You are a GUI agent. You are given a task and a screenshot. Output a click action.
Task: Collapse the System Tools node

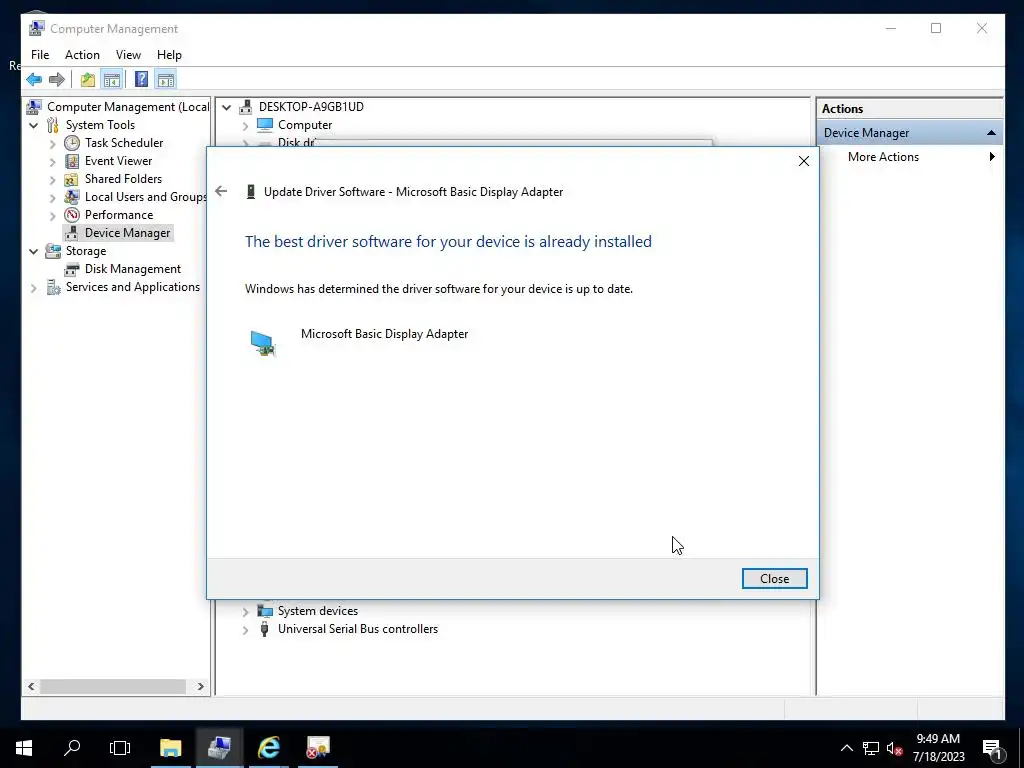pos(34,125)
